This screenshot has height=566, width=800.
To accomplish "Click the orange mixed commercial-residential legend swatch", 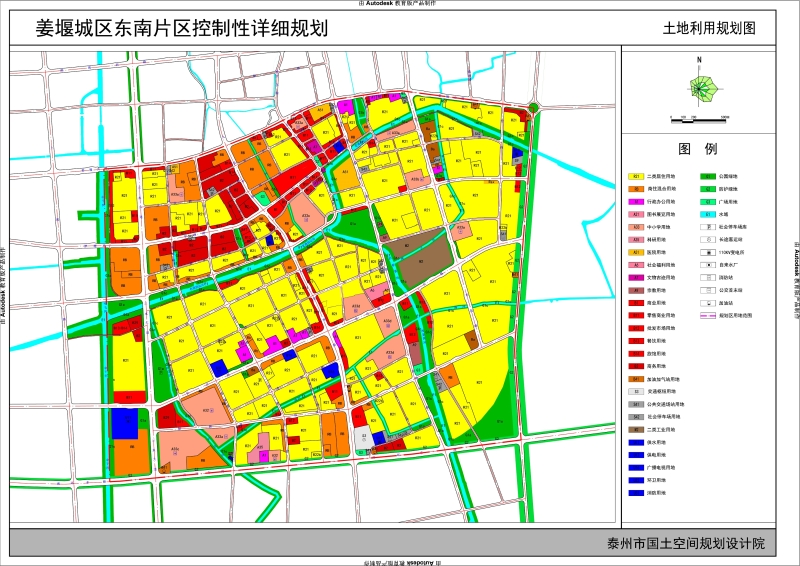I will click(x=636, y=189).
